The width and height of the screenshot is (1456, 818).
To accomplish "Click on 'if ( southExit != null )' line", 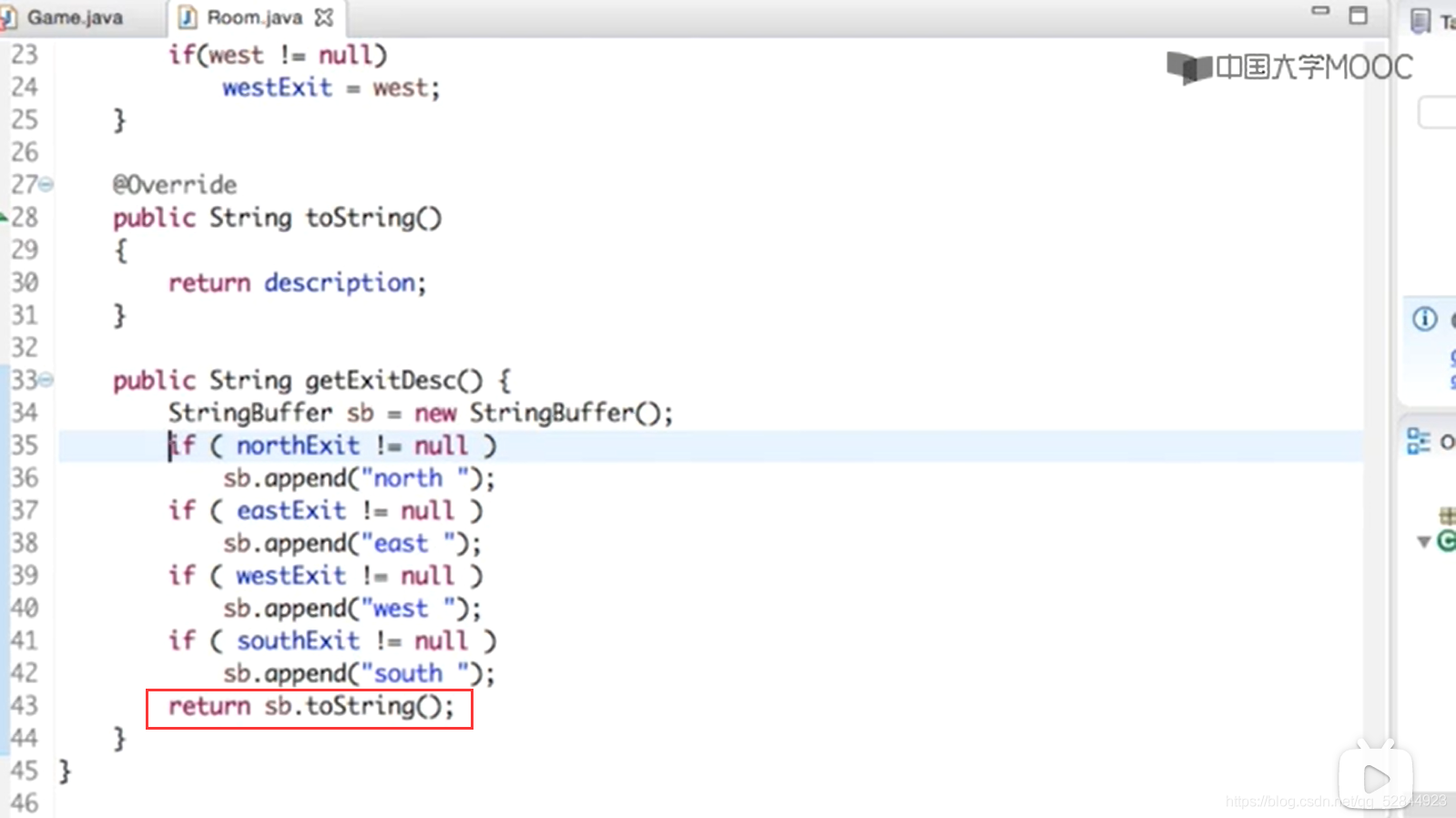I will [332, 641].
